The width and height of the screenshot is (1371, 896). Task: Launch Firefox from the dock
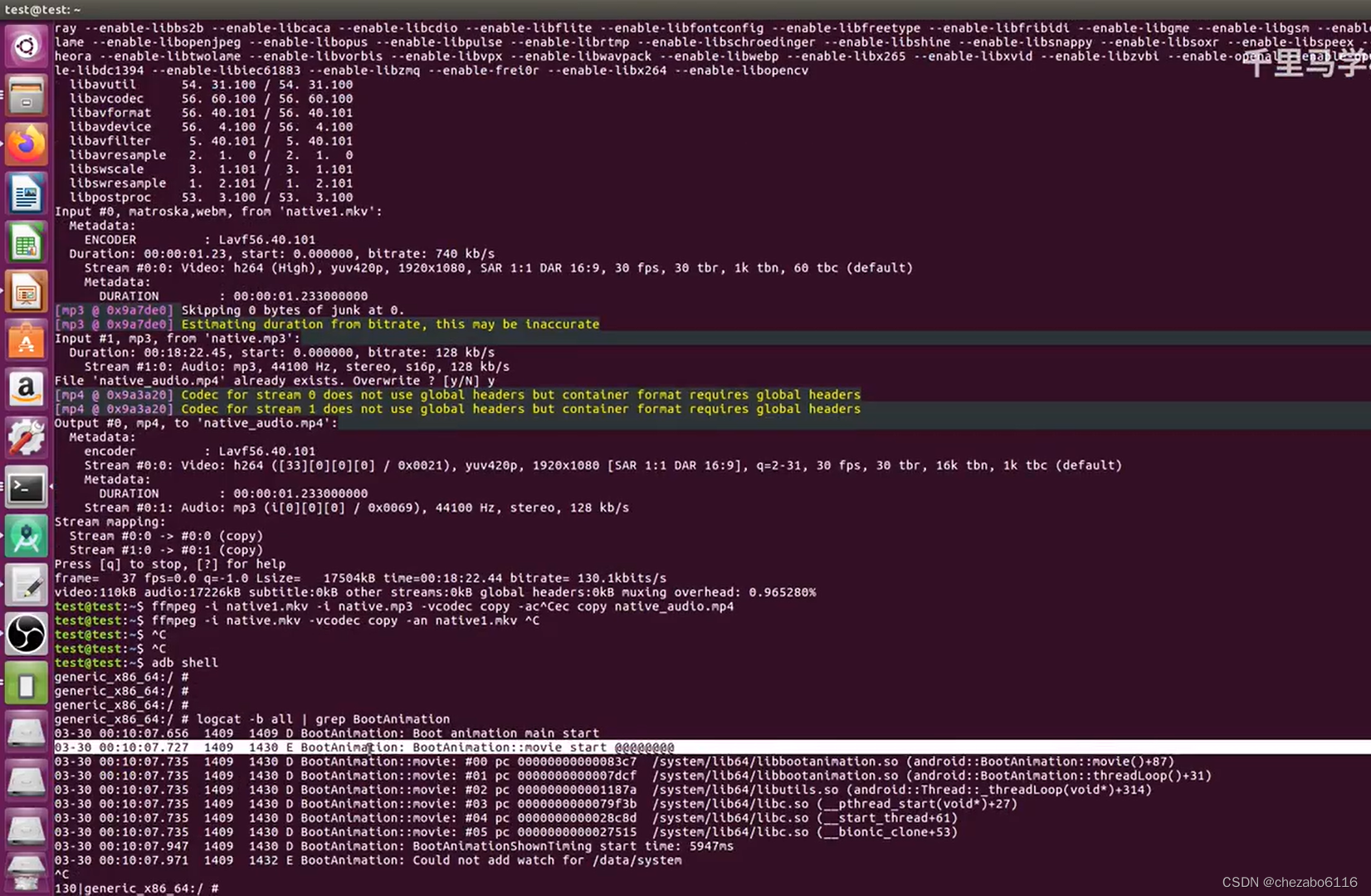(26, 144)
